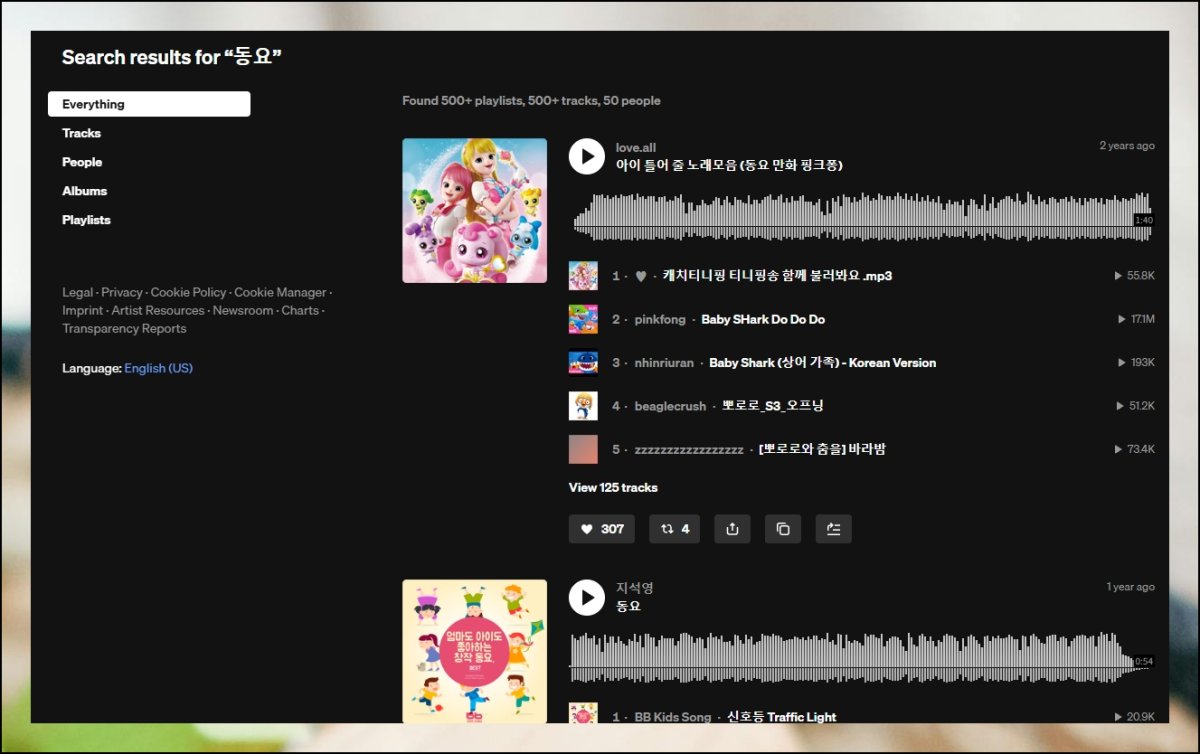Click the 17.1M play count

pos(1137,320)
